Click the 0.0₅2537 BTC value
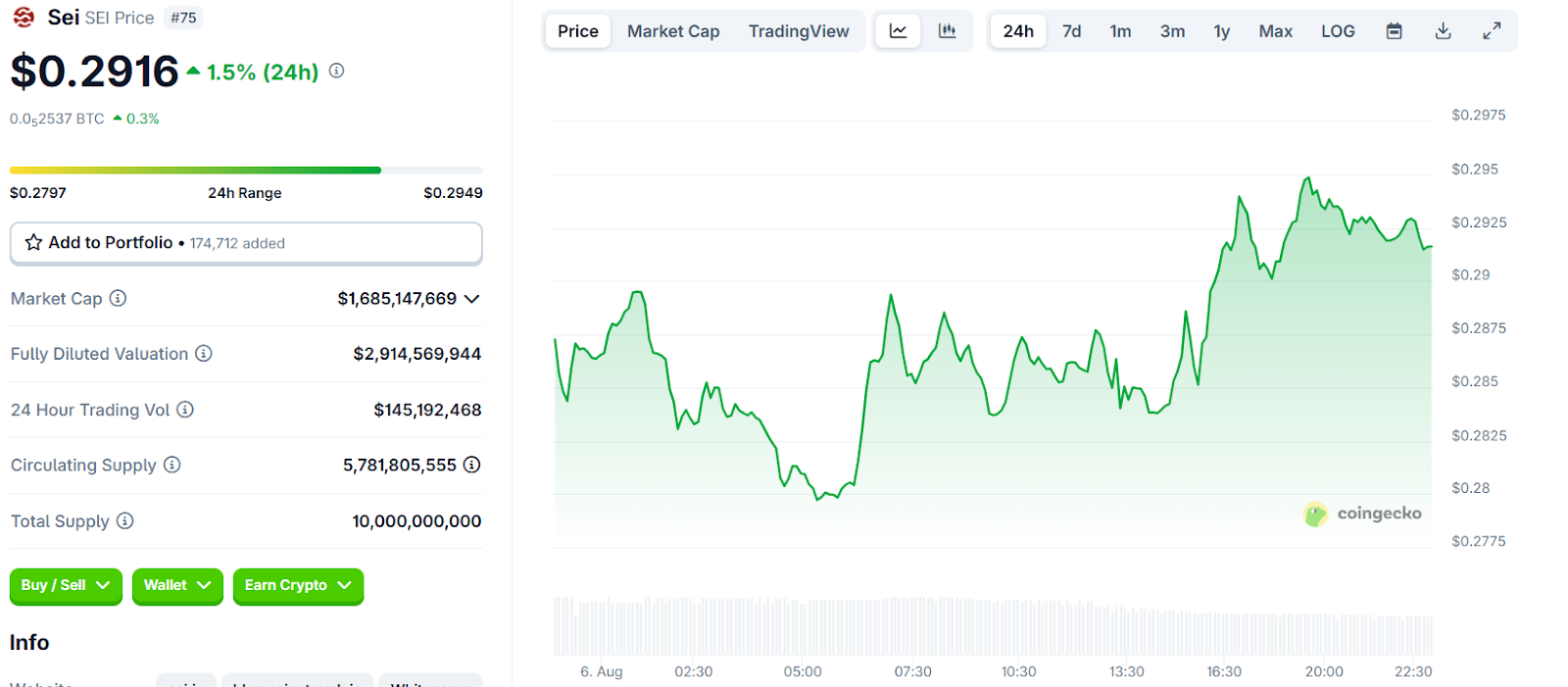 point(57,119)
